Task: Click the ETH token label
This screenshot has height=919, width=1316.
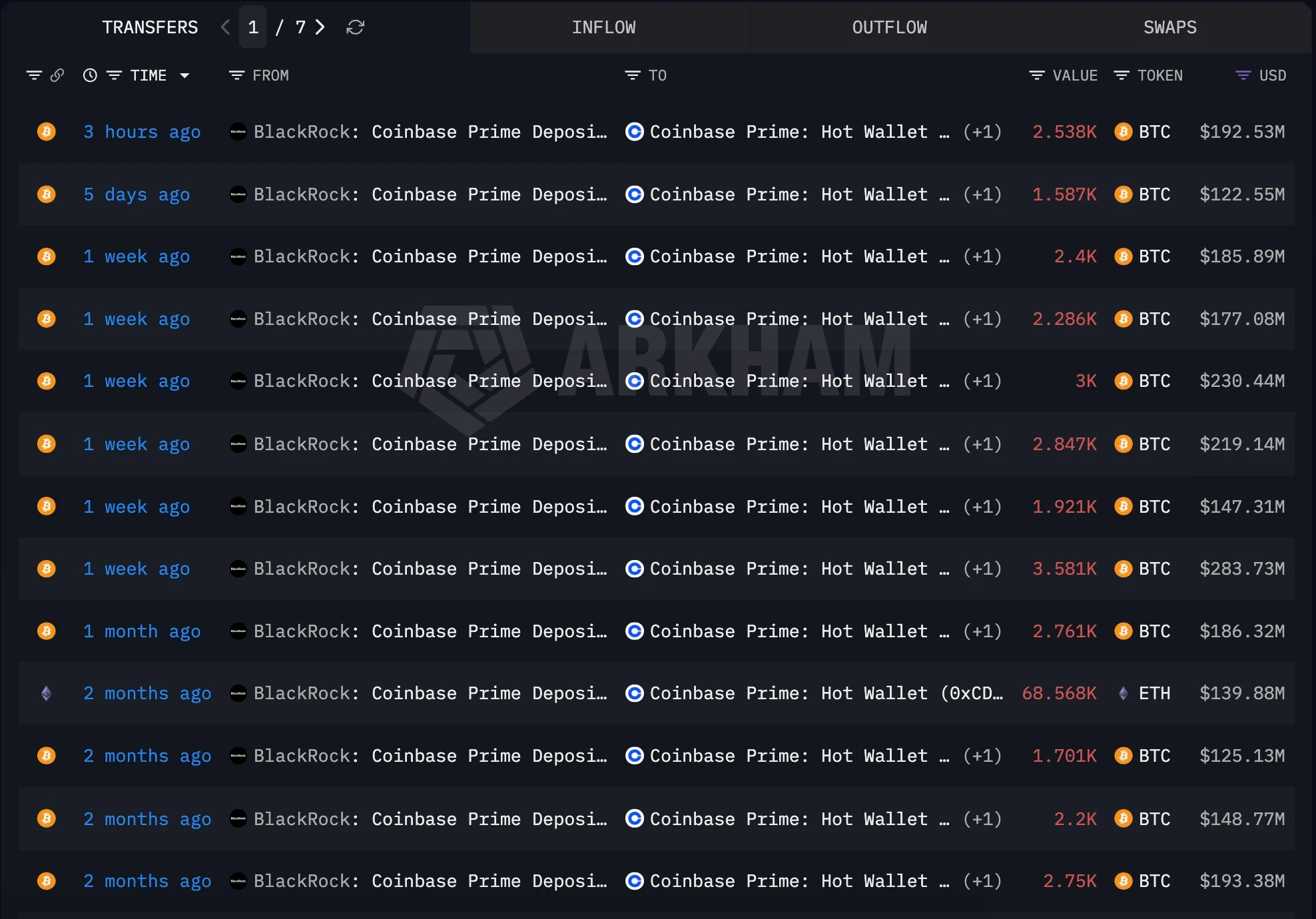Action: coord(1154,693)
